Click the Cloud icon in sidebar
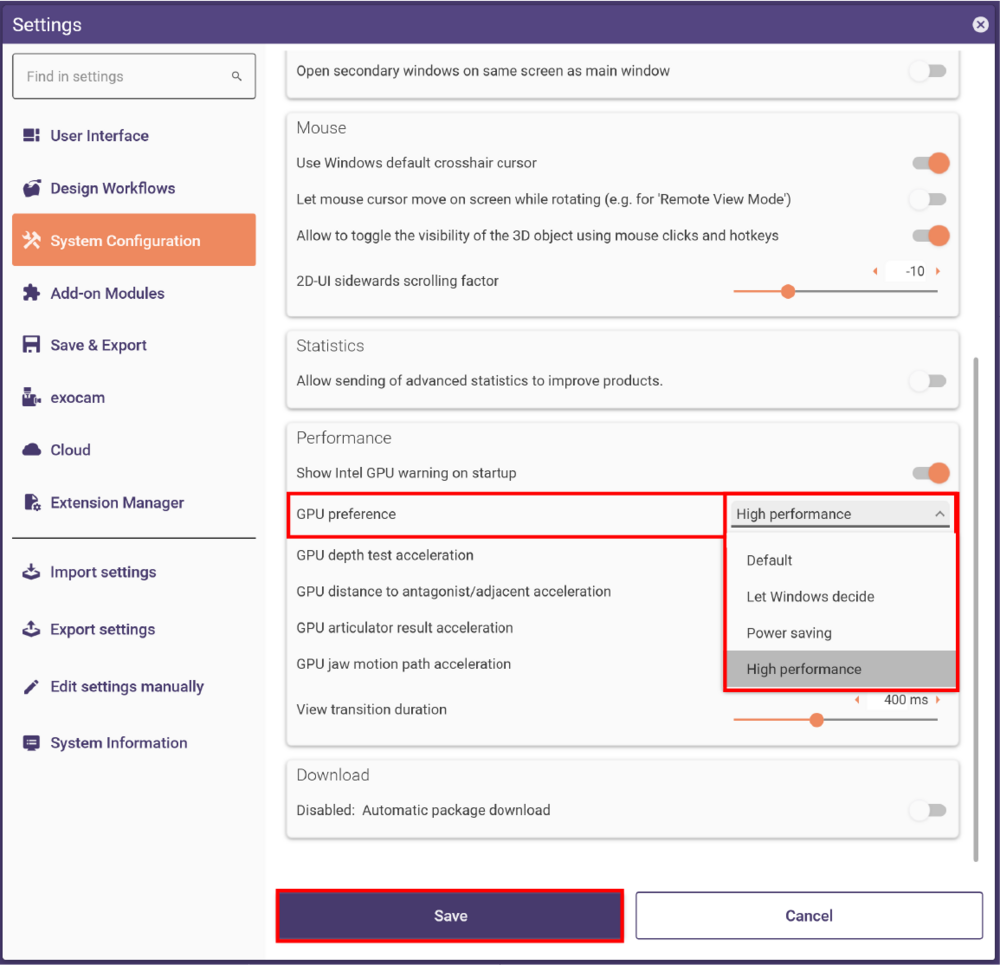 pos(31,450)
